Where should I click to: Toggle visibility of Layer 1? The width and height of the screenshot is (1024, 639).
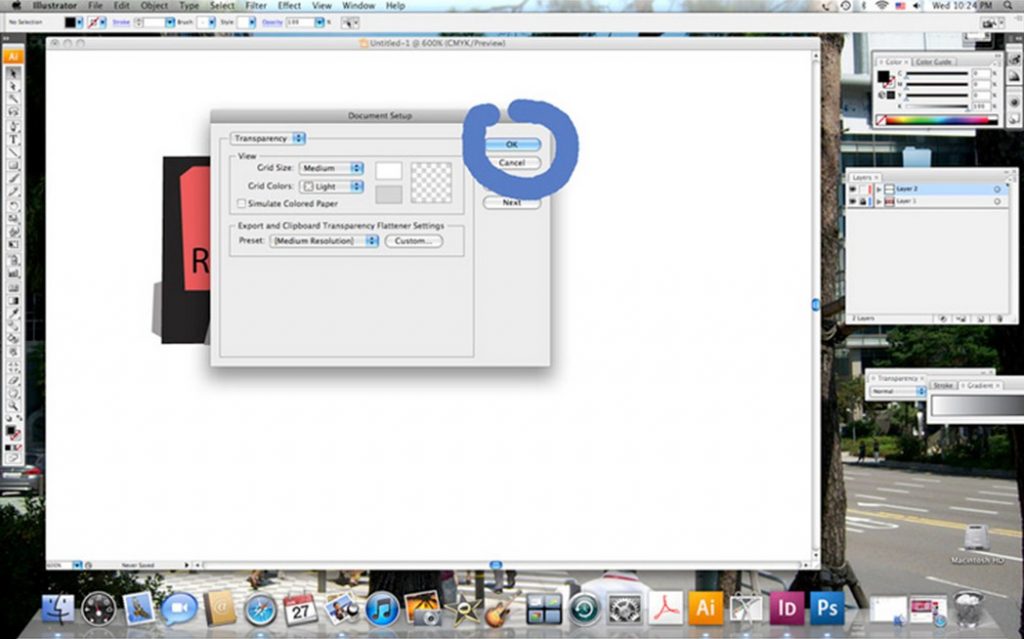tap(852, 201)
